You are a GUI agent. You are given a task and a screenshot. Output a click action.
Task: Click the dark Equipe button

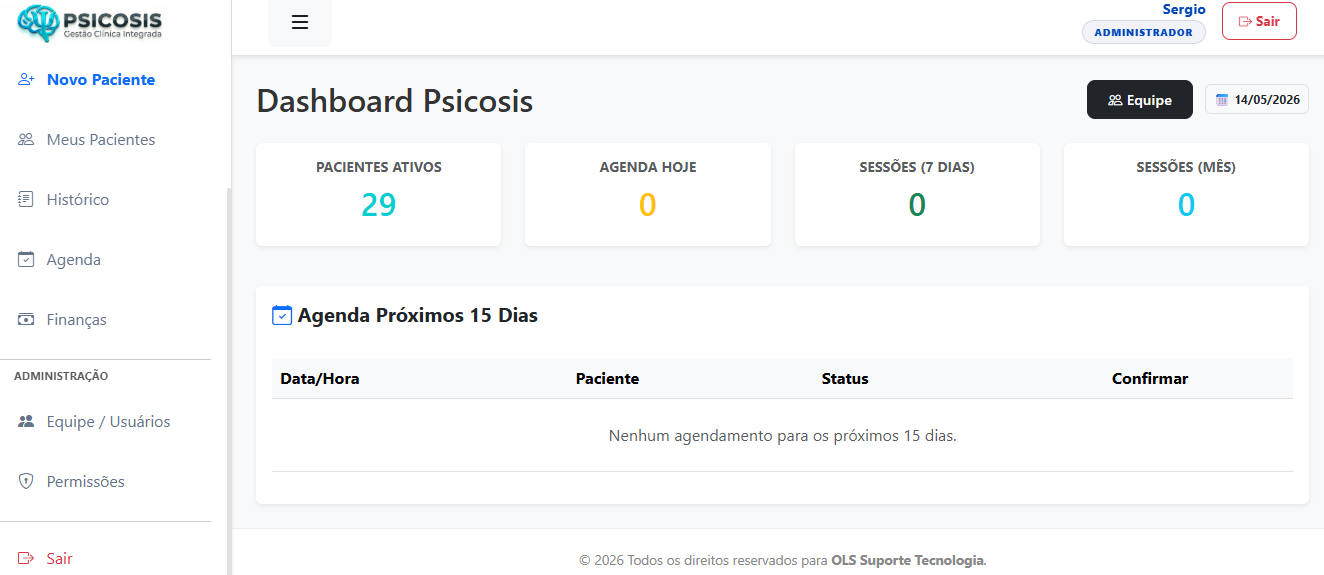1140,100
